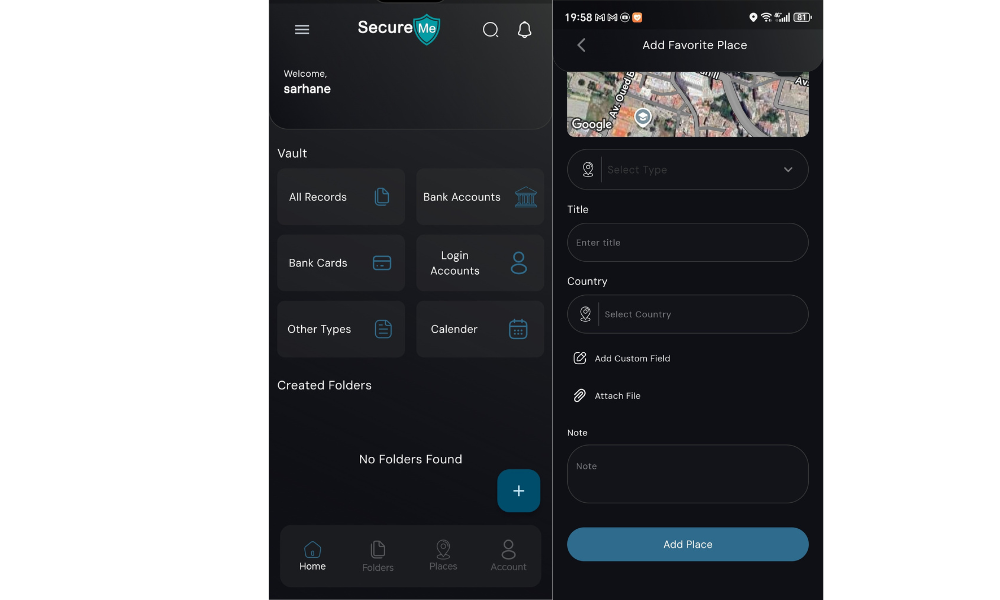Click the Note text area
This screenshot has width=1000, height=600.
click(688, 474)
